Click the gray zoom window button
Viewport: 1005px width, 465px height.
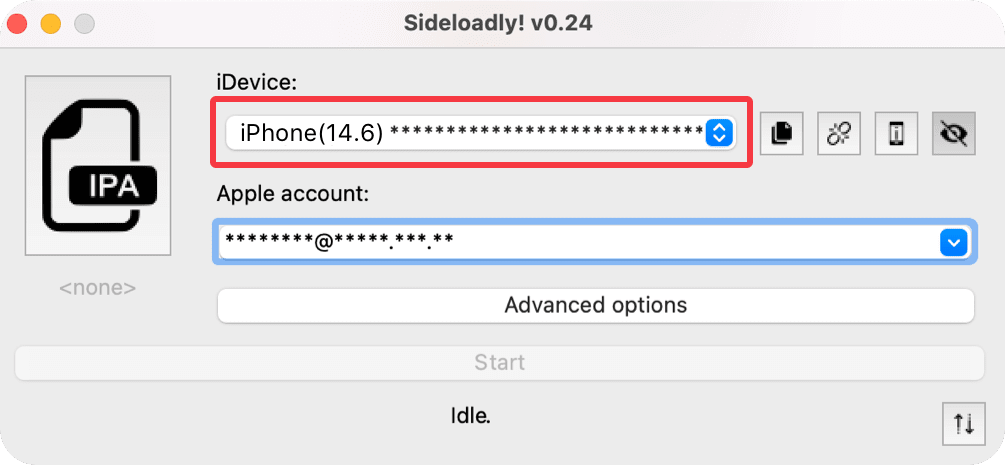(84, 23)
